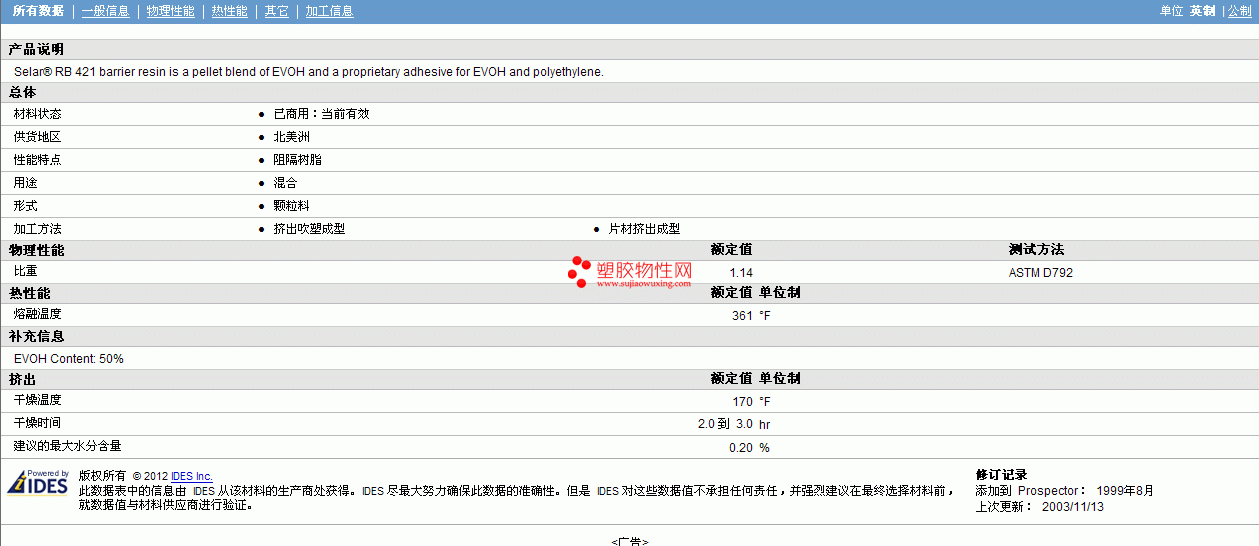Click the 361 °F melt temperature value
Viewport: 1259px width, 546px height.
pyautogui.click(x=751, y=315)
